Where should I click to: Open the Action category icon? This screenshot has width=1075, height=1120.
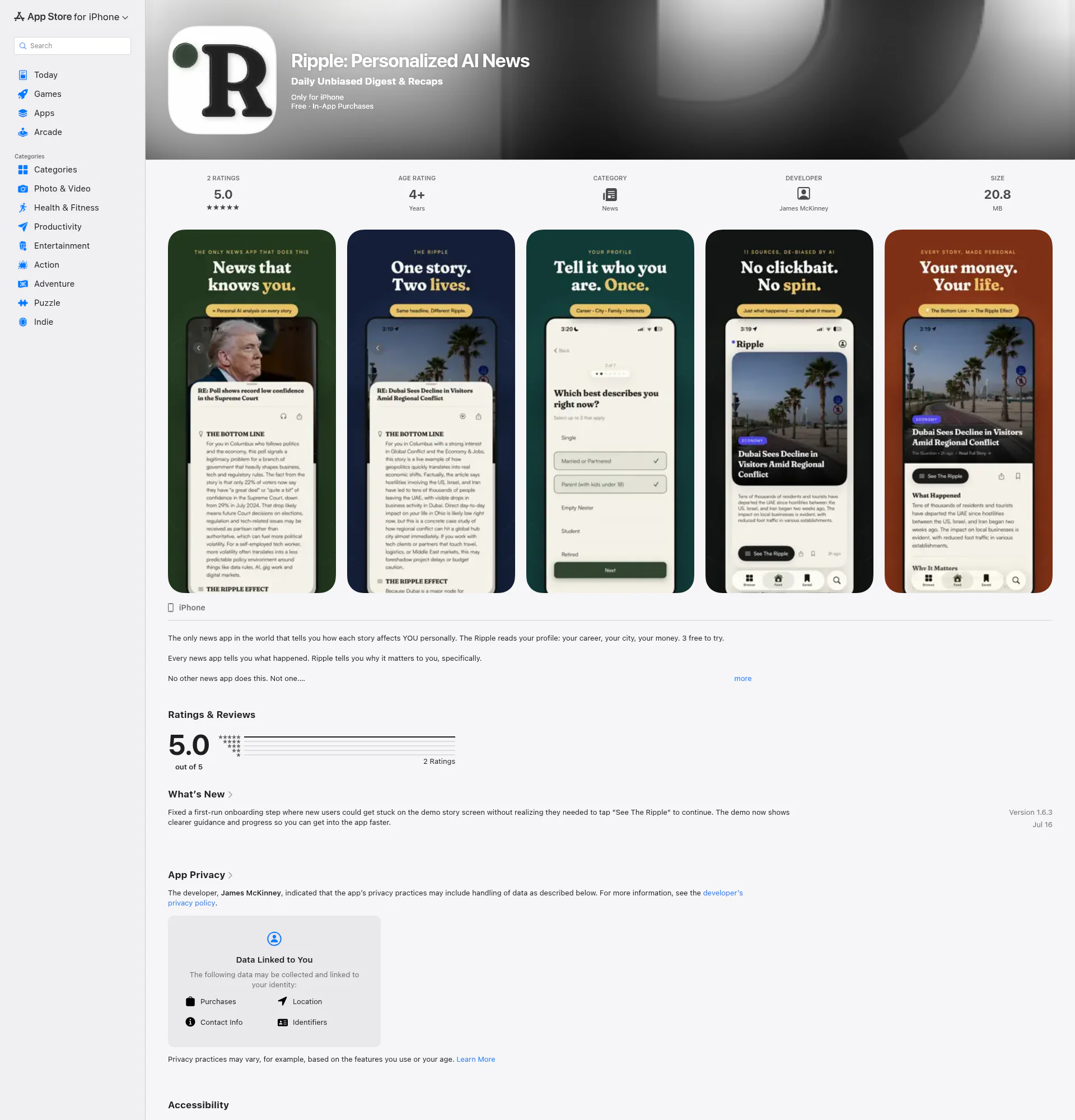[x=23, y=265]
